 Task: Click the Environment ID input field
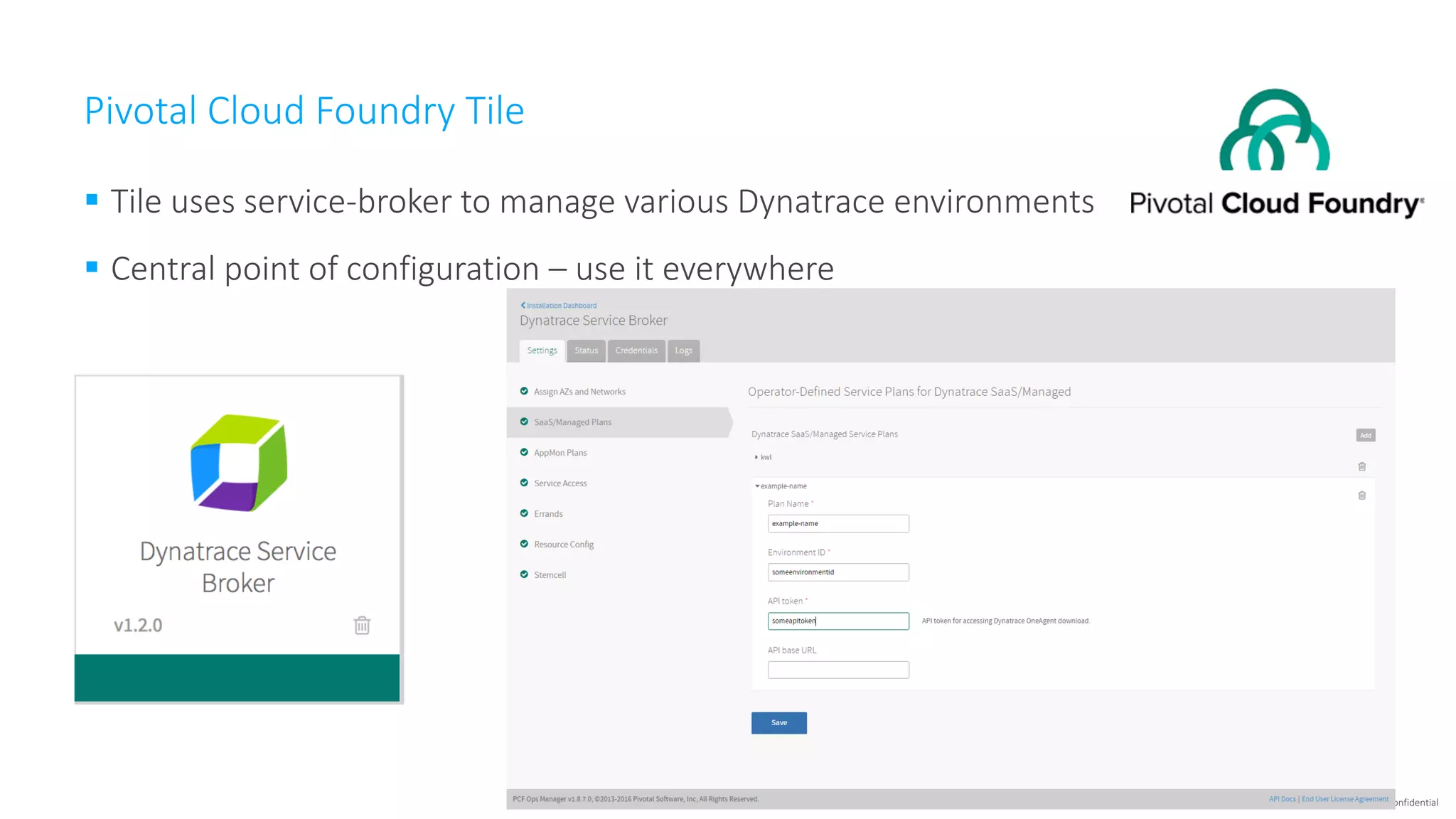click(838, 572)
